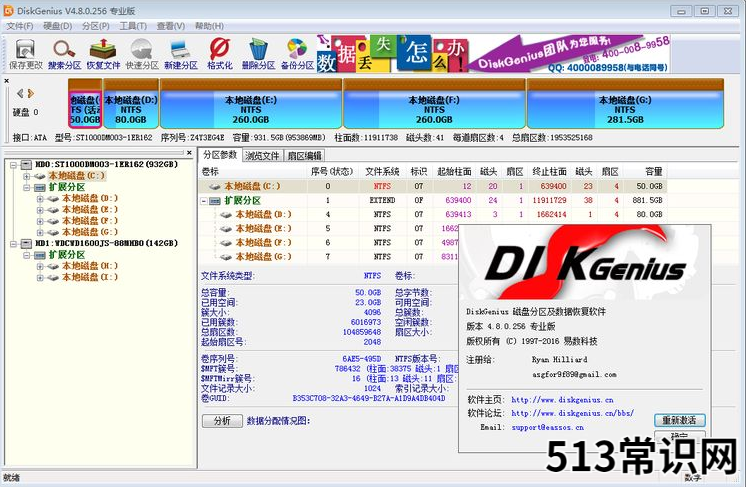Expand the 本地磁盘(G:) tree node
Image resolution: width=747 pixels, height=487 pixels.
[x=40, y=233]
